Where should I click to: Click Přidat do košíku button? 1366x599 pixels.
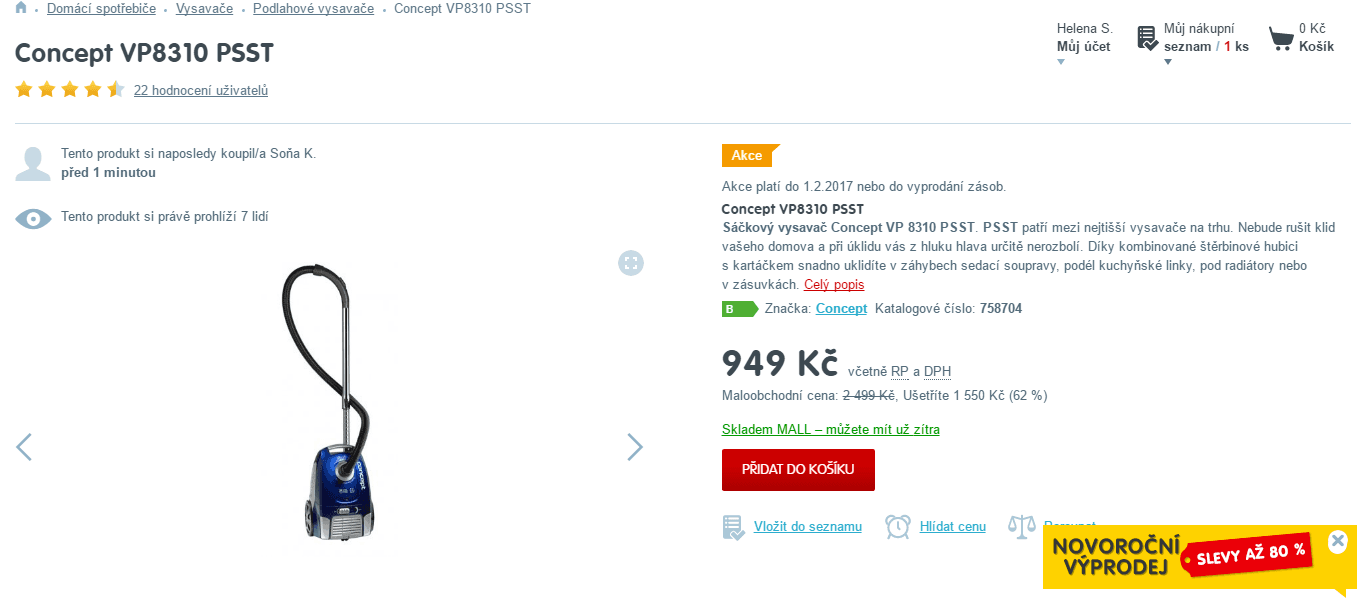(798, 470)
